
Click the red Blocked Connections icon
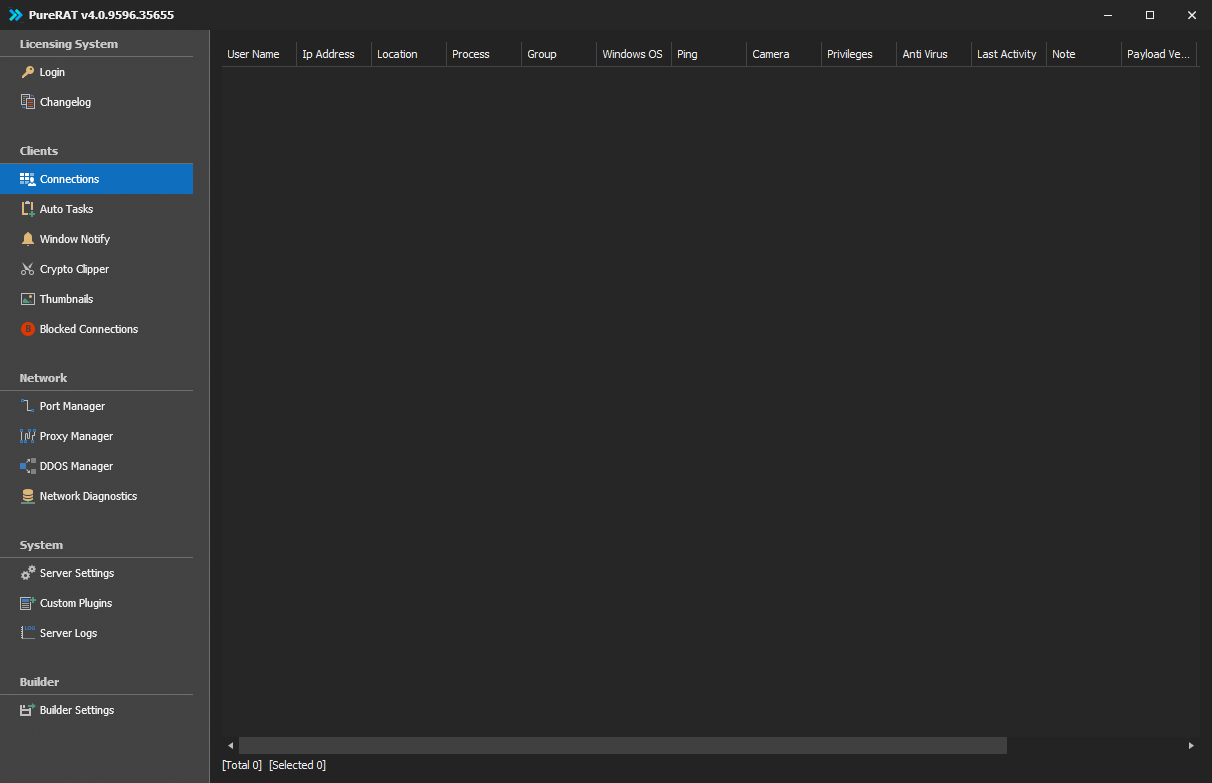pos(28,329)
